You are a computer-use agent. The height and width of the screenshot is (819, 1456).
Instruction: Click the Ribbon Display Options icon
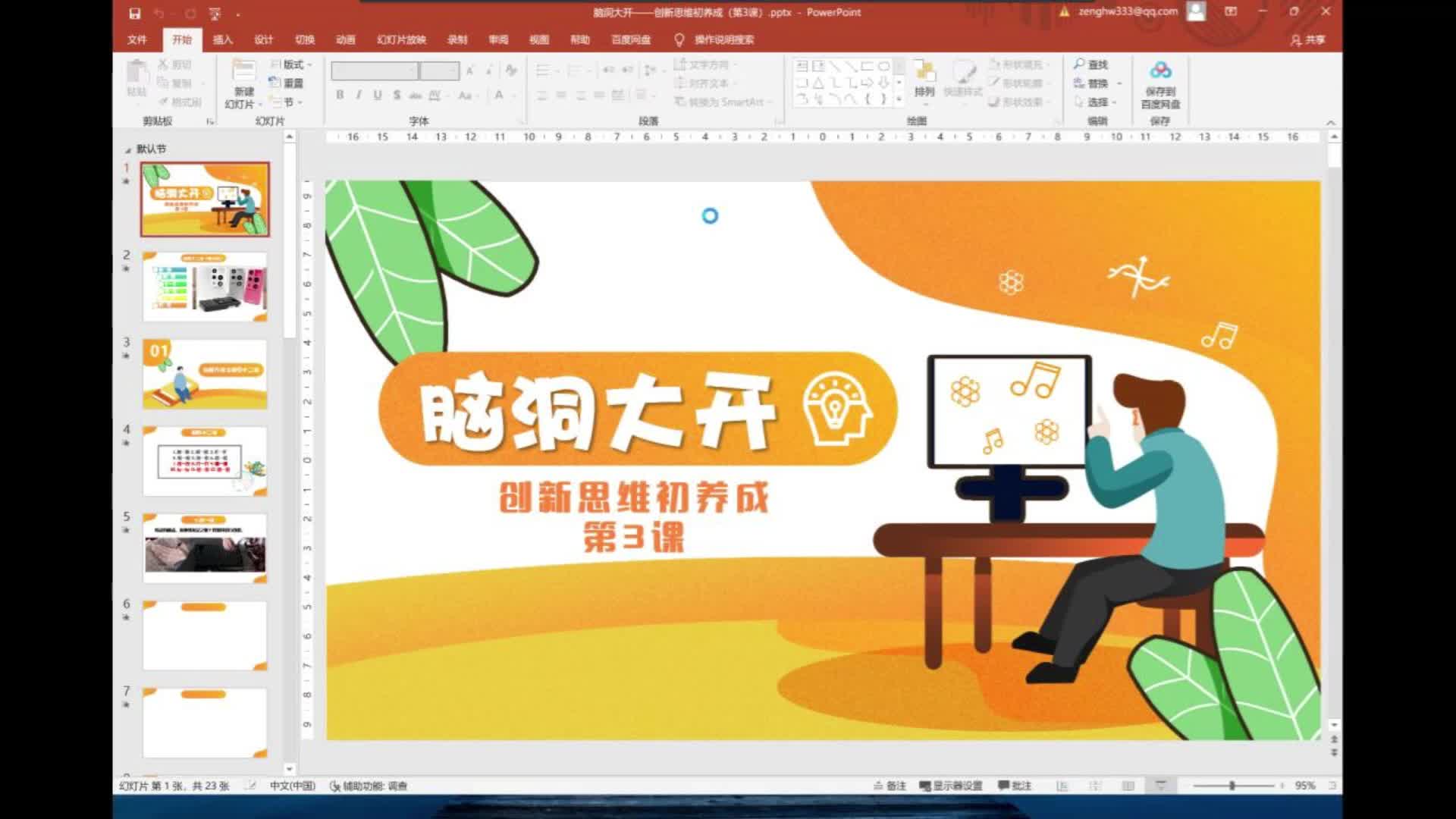(1231, 11)
